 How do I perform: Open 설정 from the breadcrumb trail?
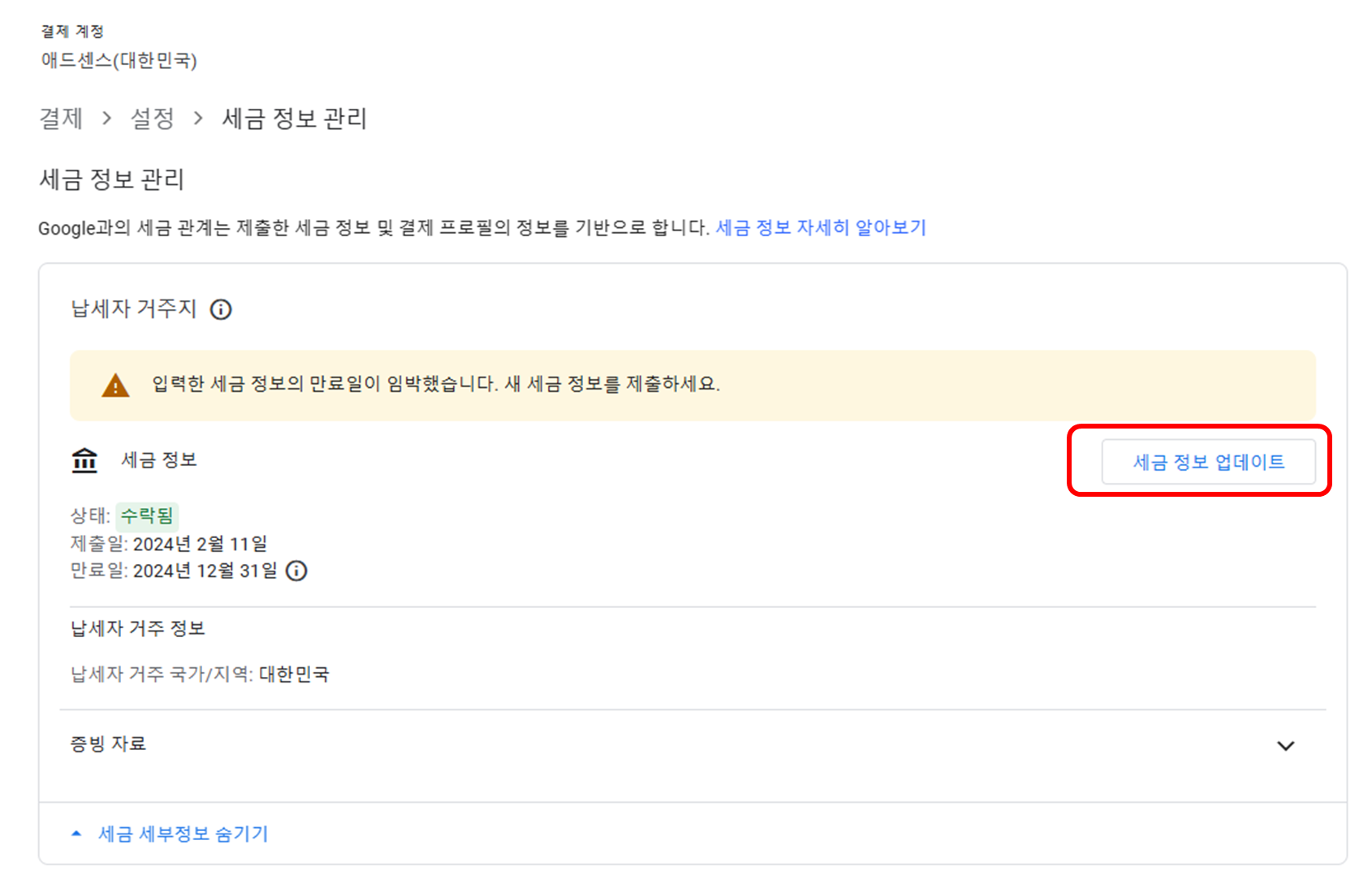153,118
